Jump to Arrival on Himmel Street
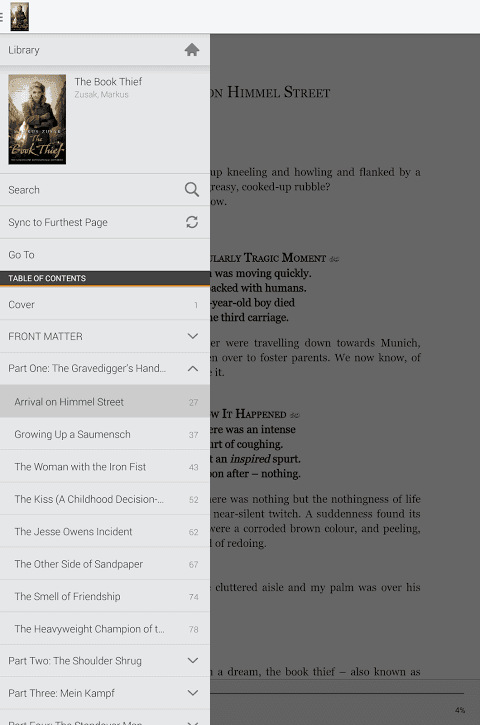Screen dimensions: 480x725 point(105,402)
